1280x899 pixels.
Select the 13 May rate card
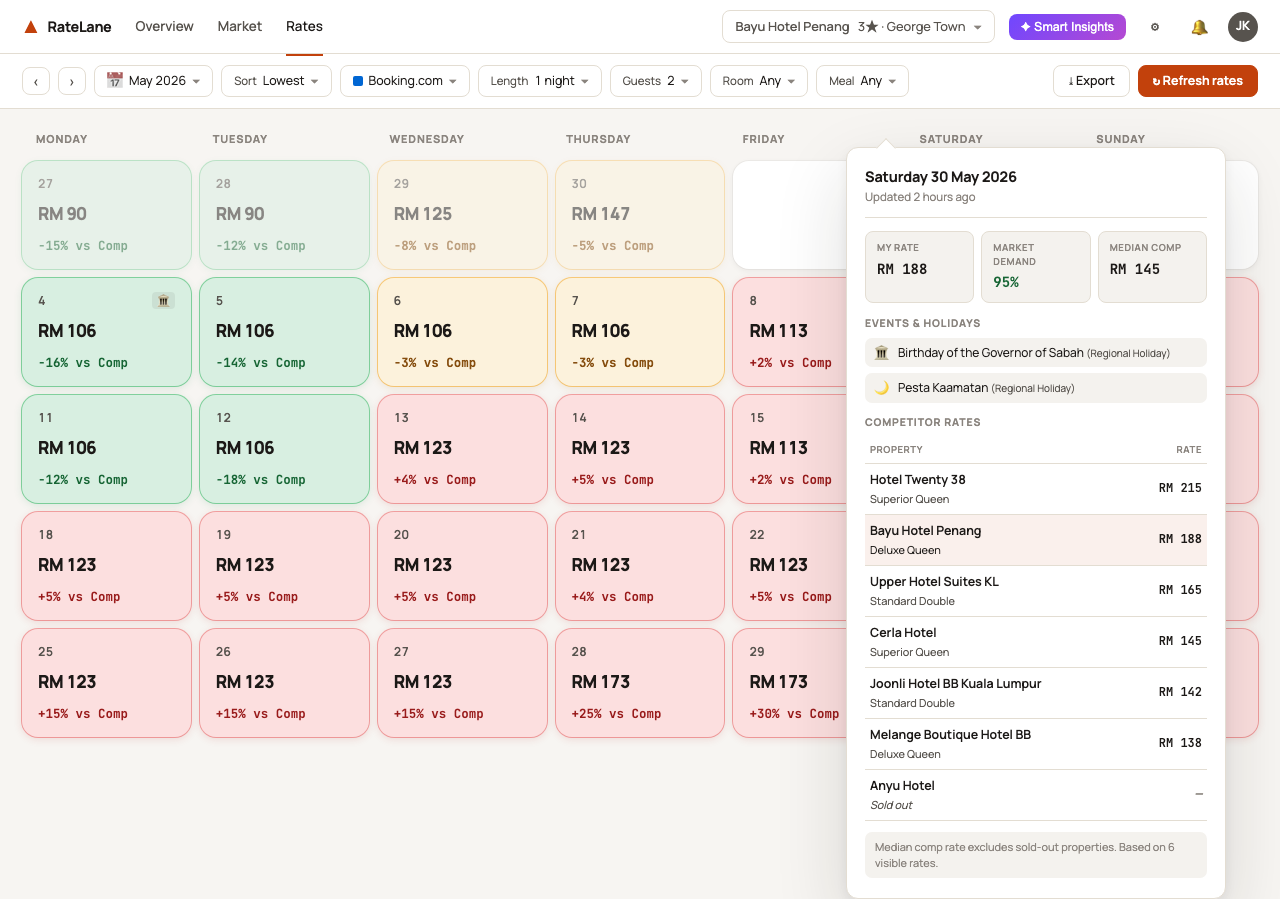point(462,449)
